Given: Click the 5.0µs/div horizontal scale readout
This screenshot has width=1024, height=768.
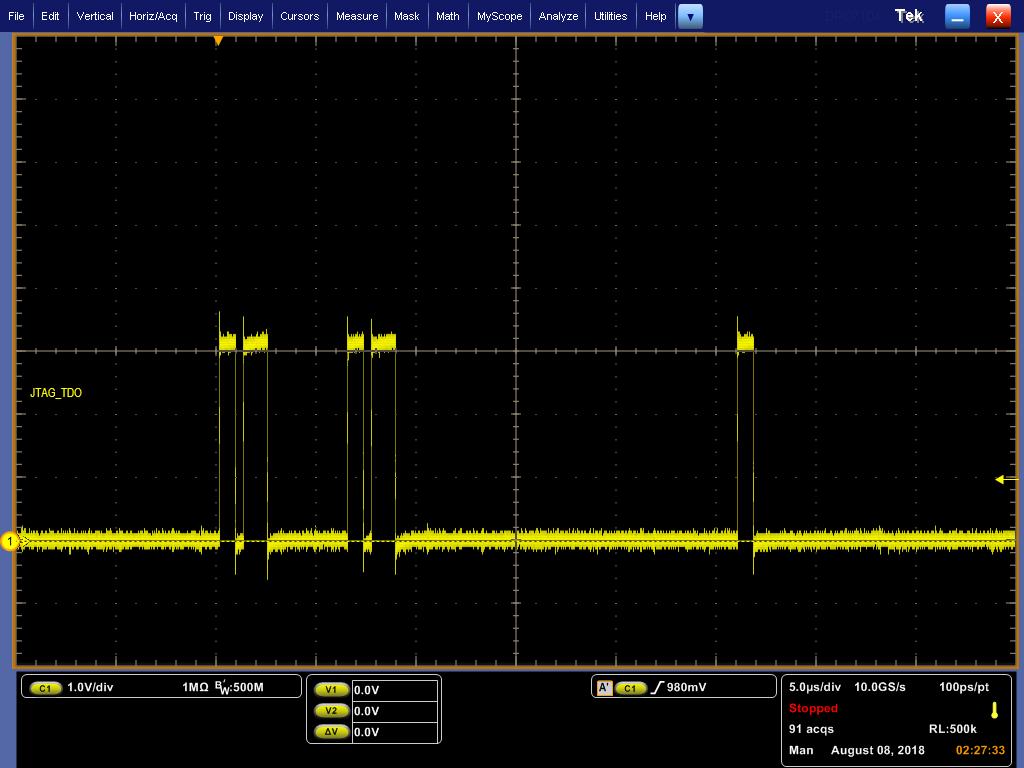Looking at the screenshot, I should (x=815, y=687).
